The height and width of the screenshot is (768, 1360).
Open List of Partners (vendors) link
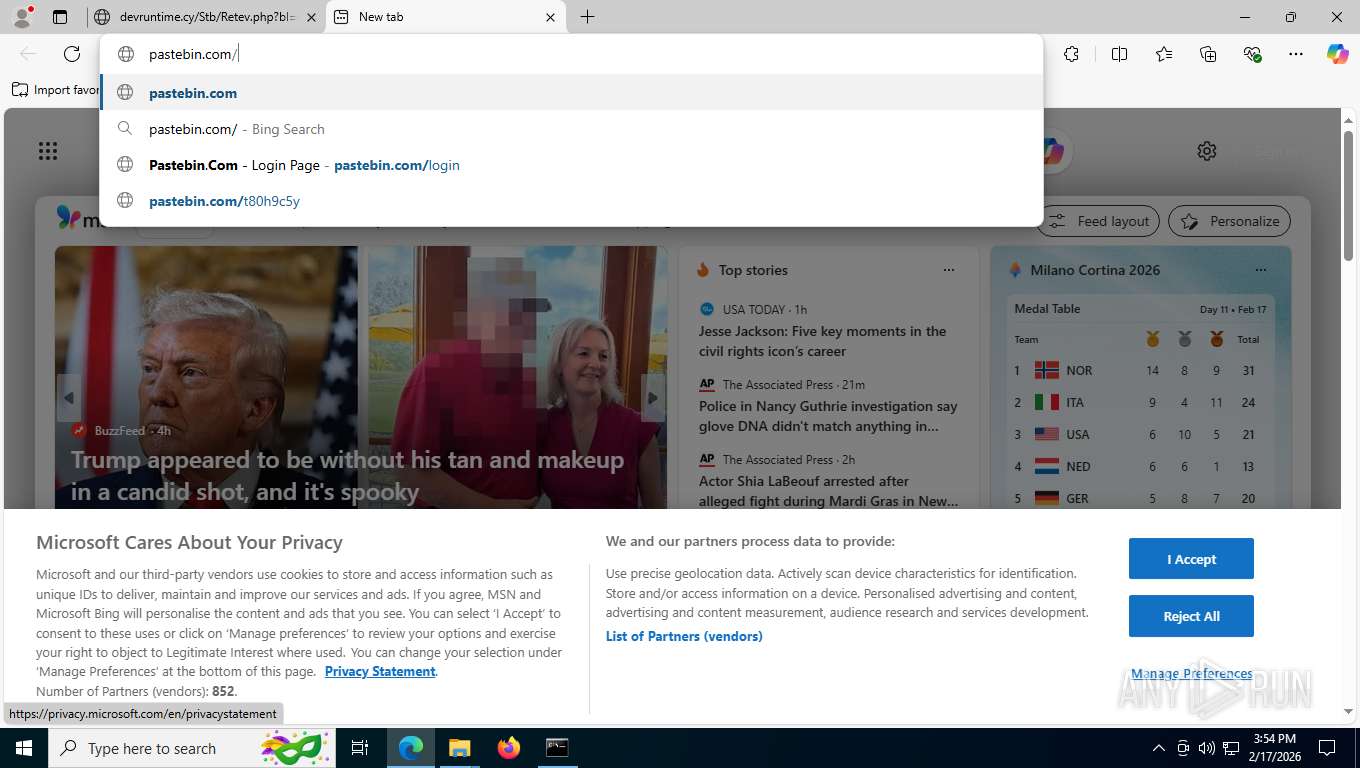tap(684, 636)
